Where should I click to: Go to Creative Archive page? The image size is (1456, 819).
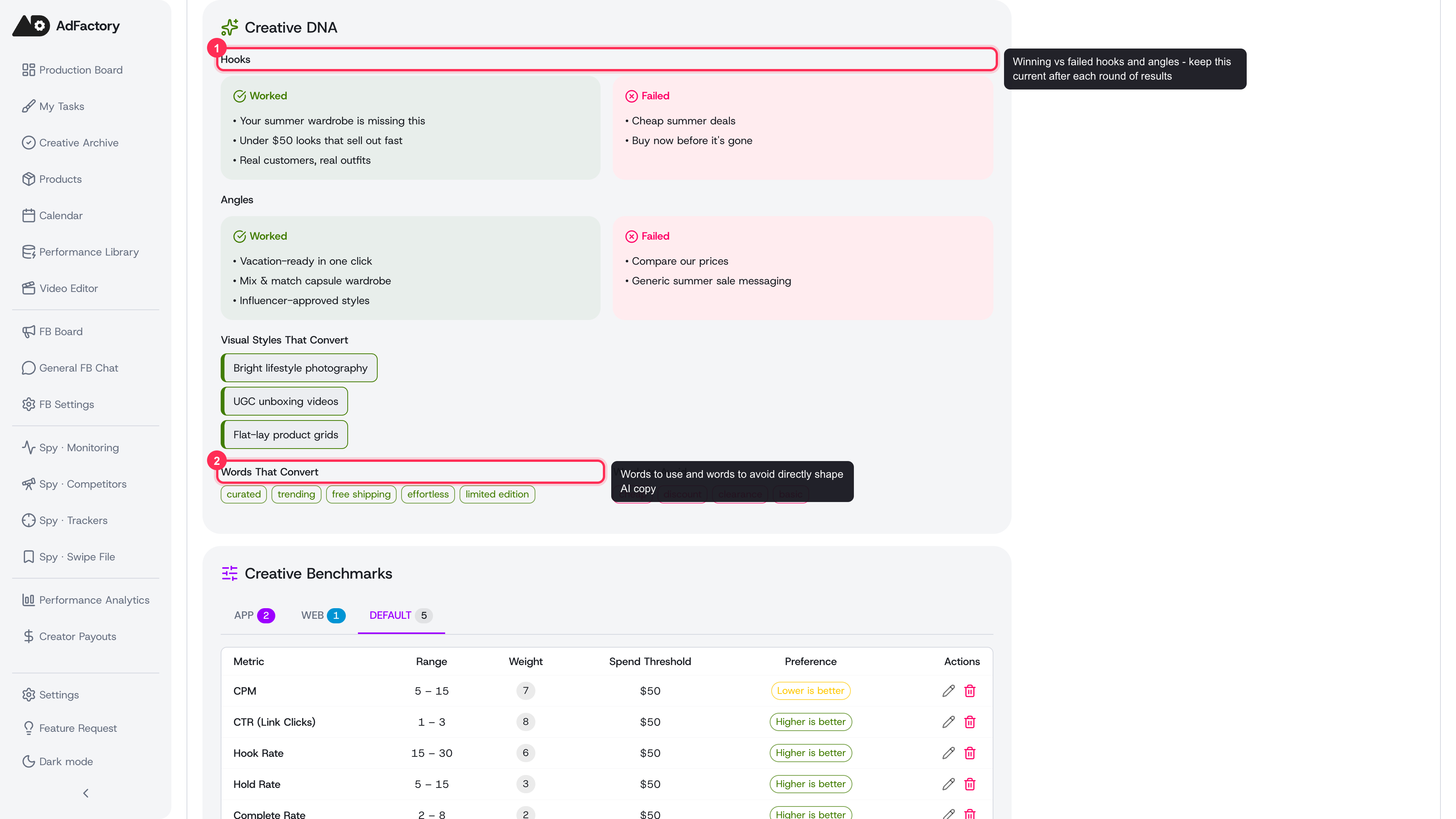70,143
